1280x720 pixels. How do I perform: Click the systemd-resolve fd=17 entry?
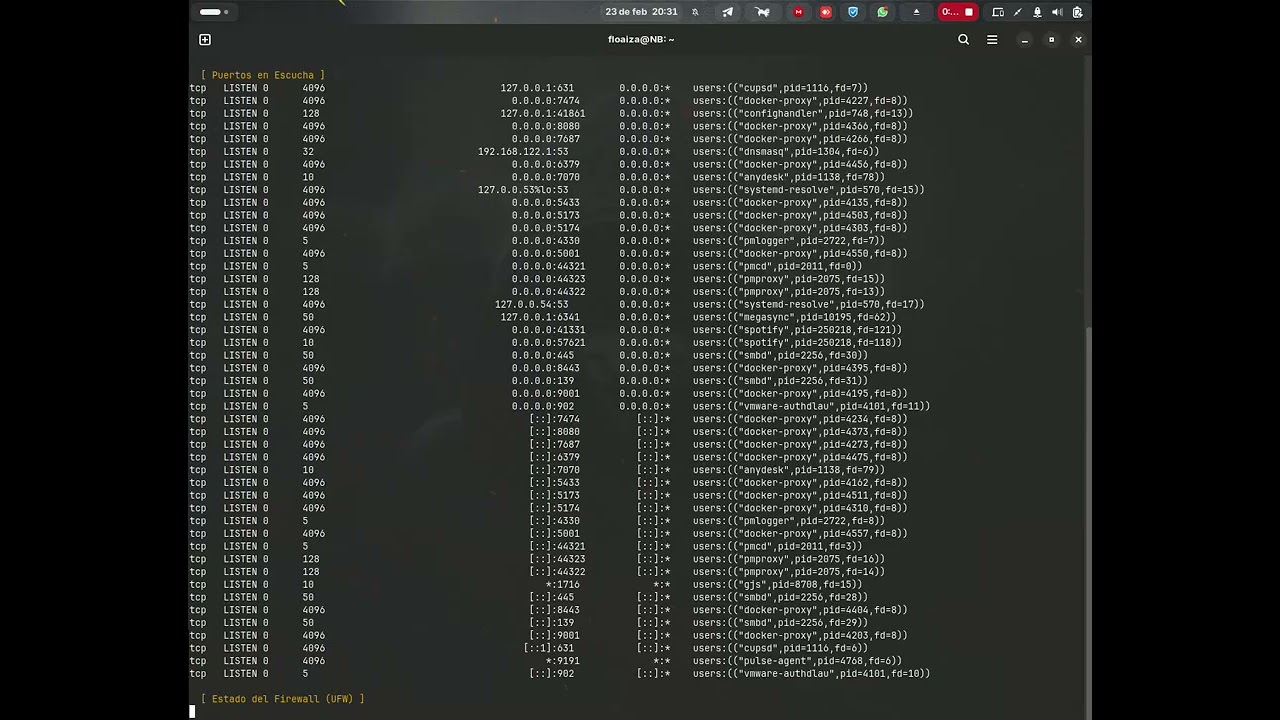(809, 305)
